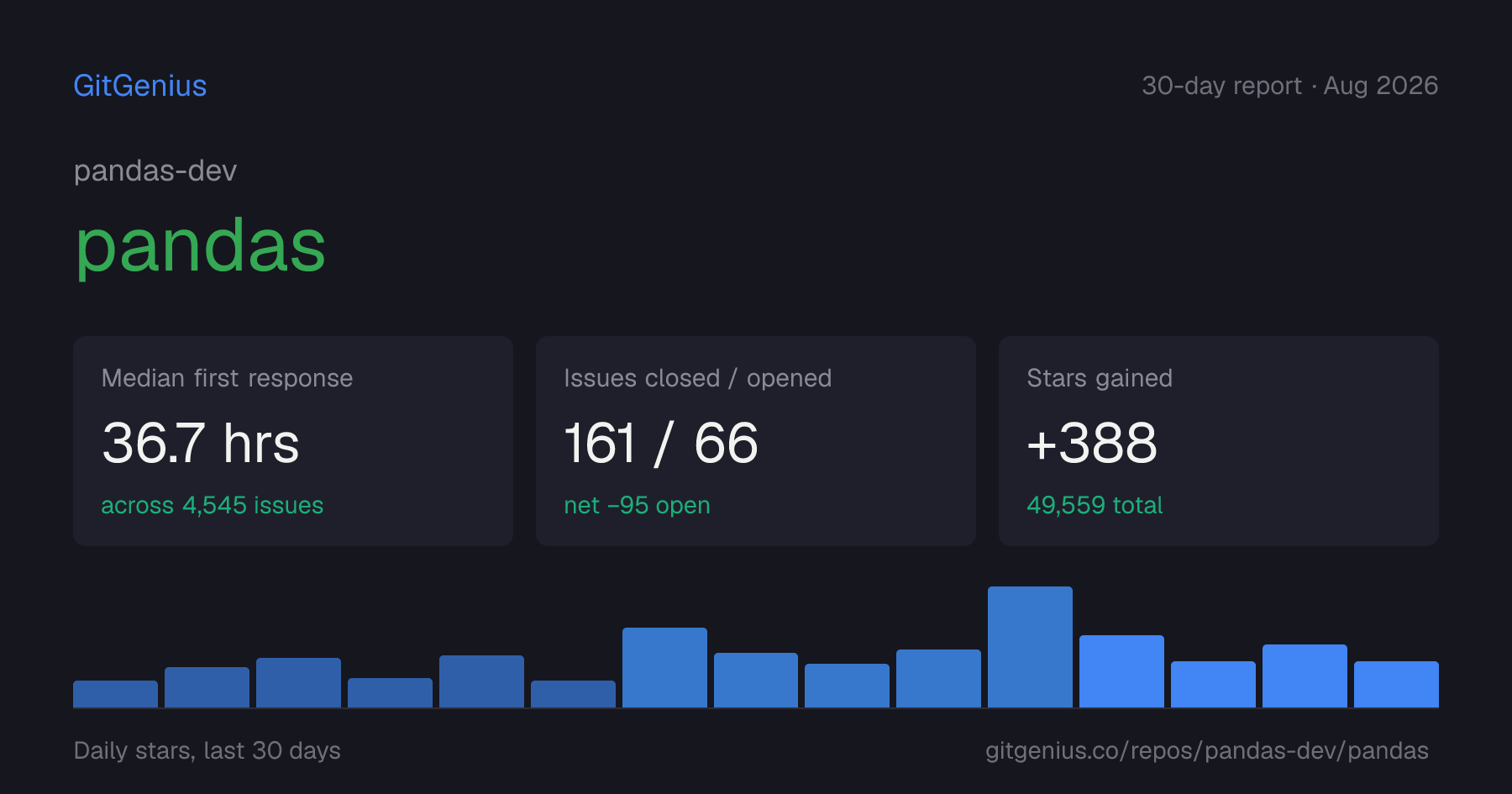Select the "across 4,545 issues" note
Viewport: 1512px width, 794px height.
212,505
